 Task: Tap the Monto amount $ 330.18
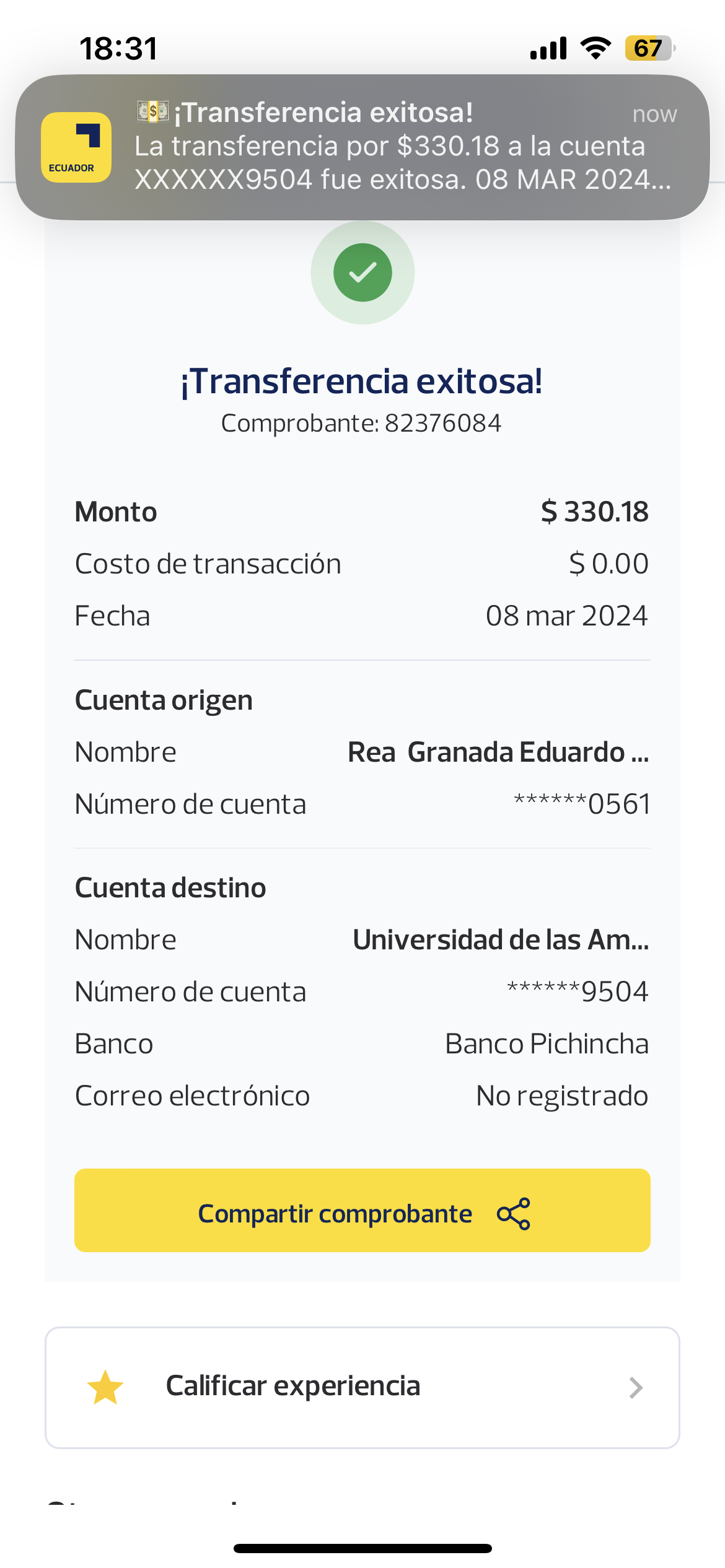(595, 512)
